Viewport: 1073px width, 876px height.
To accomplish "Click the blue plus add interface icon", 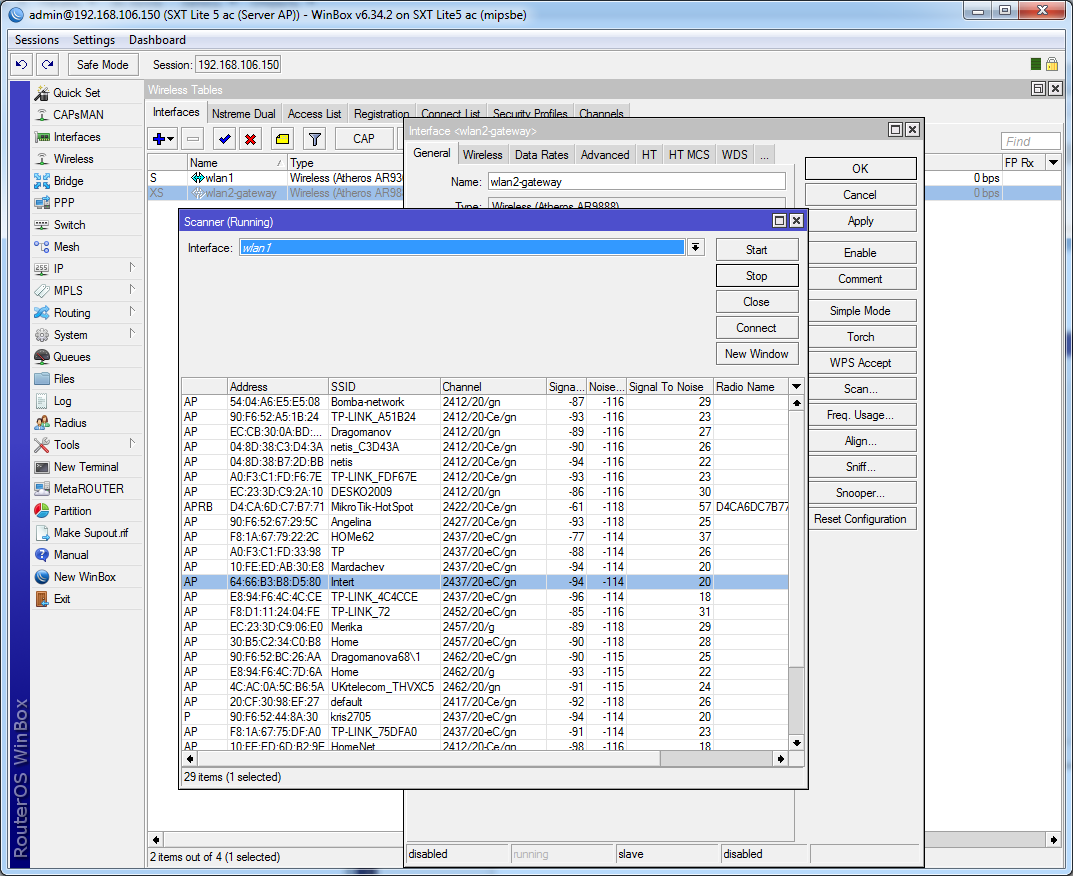I will point(159,139).
